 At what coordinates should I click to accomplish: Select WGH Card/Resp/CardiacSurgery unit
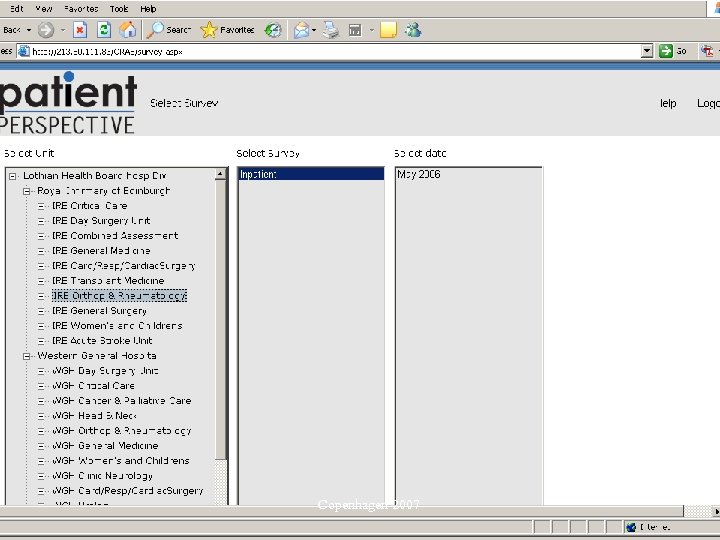(x=128, y=491)
